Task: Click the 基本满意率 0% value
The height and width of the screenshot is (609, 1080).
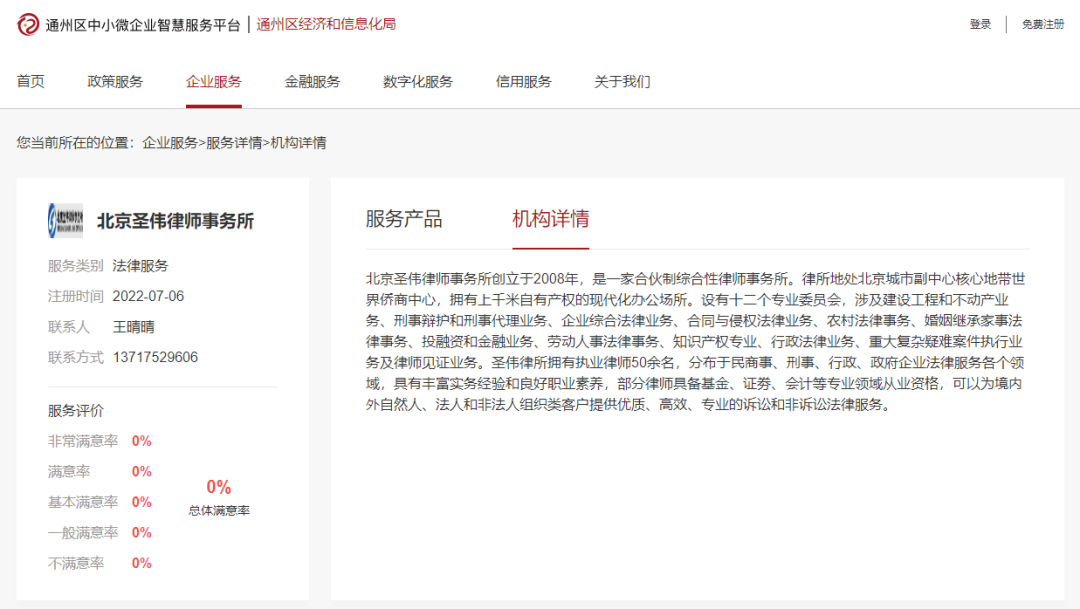Action: tap(141, 502)
